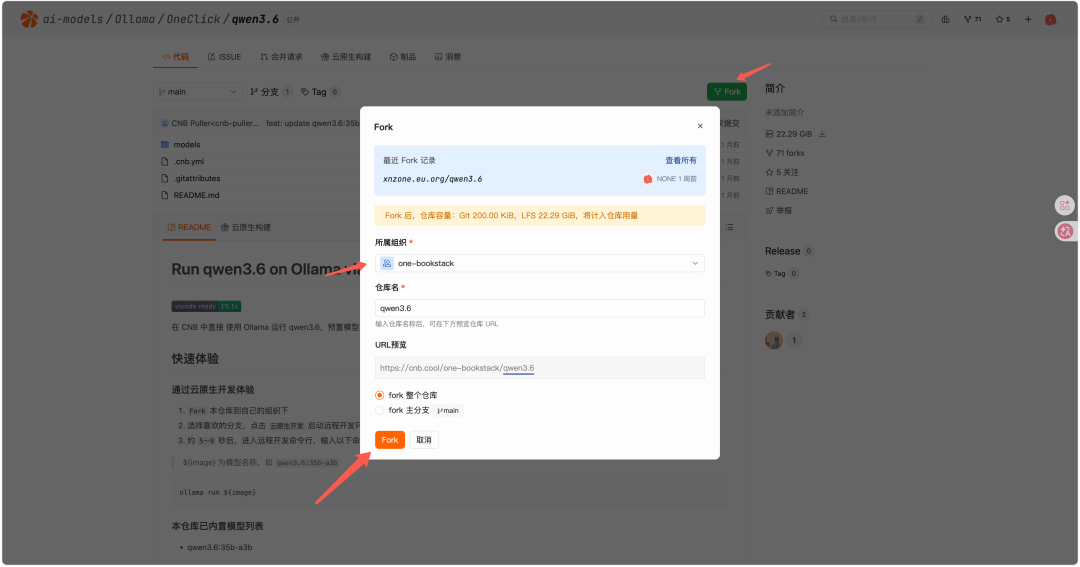Click the bar chart icon in header
This screenshot has height=567, width=1080.
[946, 19]
